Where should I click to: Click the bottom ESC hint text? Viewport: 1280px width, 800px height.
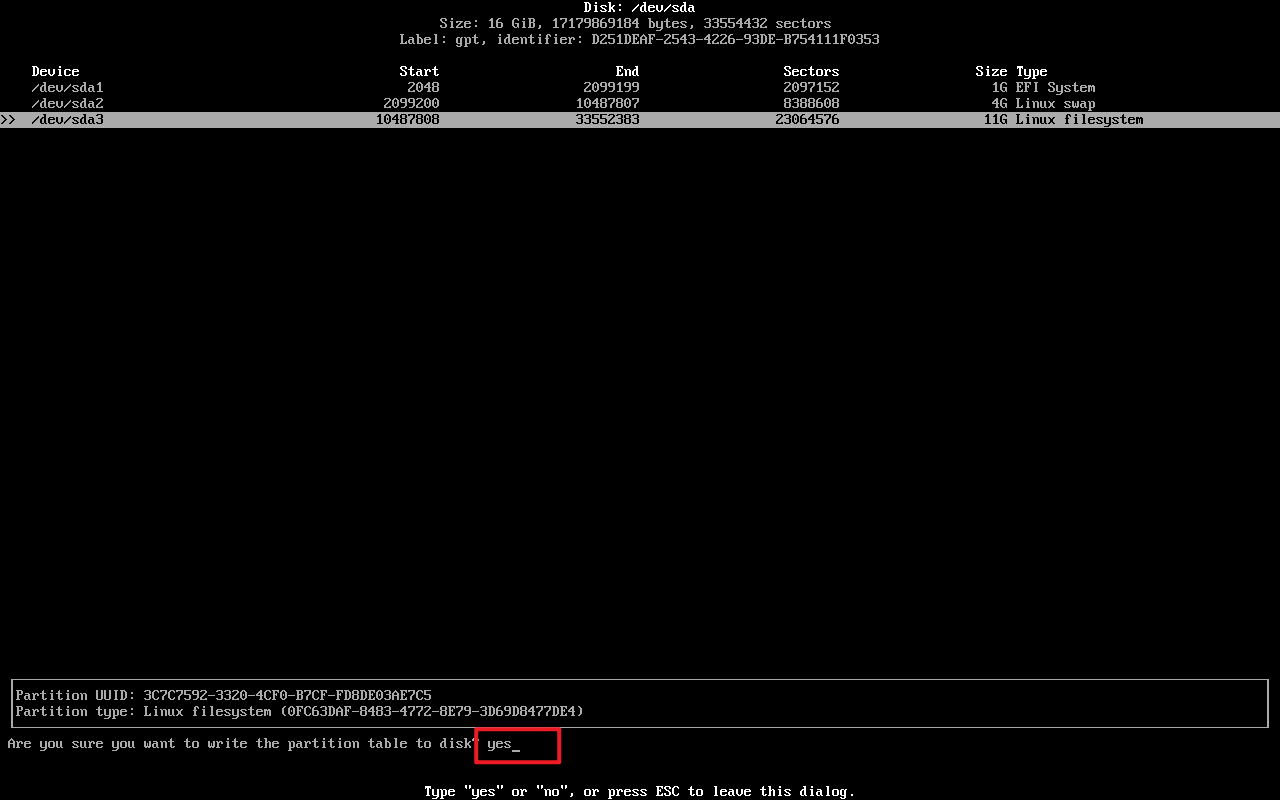pyautogui.click(x=639, y=792)
